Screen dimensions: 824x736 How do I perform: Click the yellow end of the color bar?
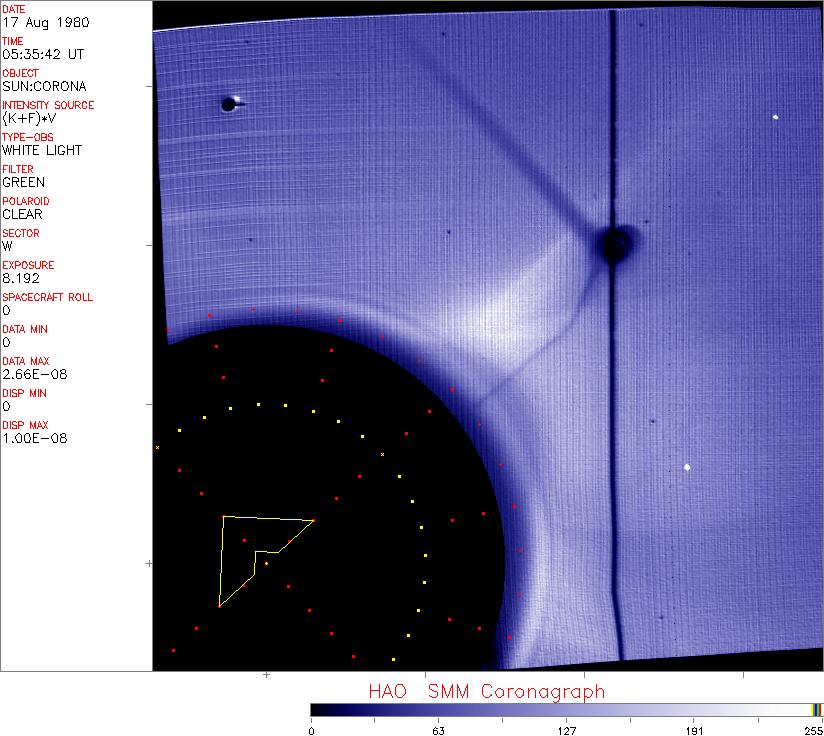pos(815,710)
